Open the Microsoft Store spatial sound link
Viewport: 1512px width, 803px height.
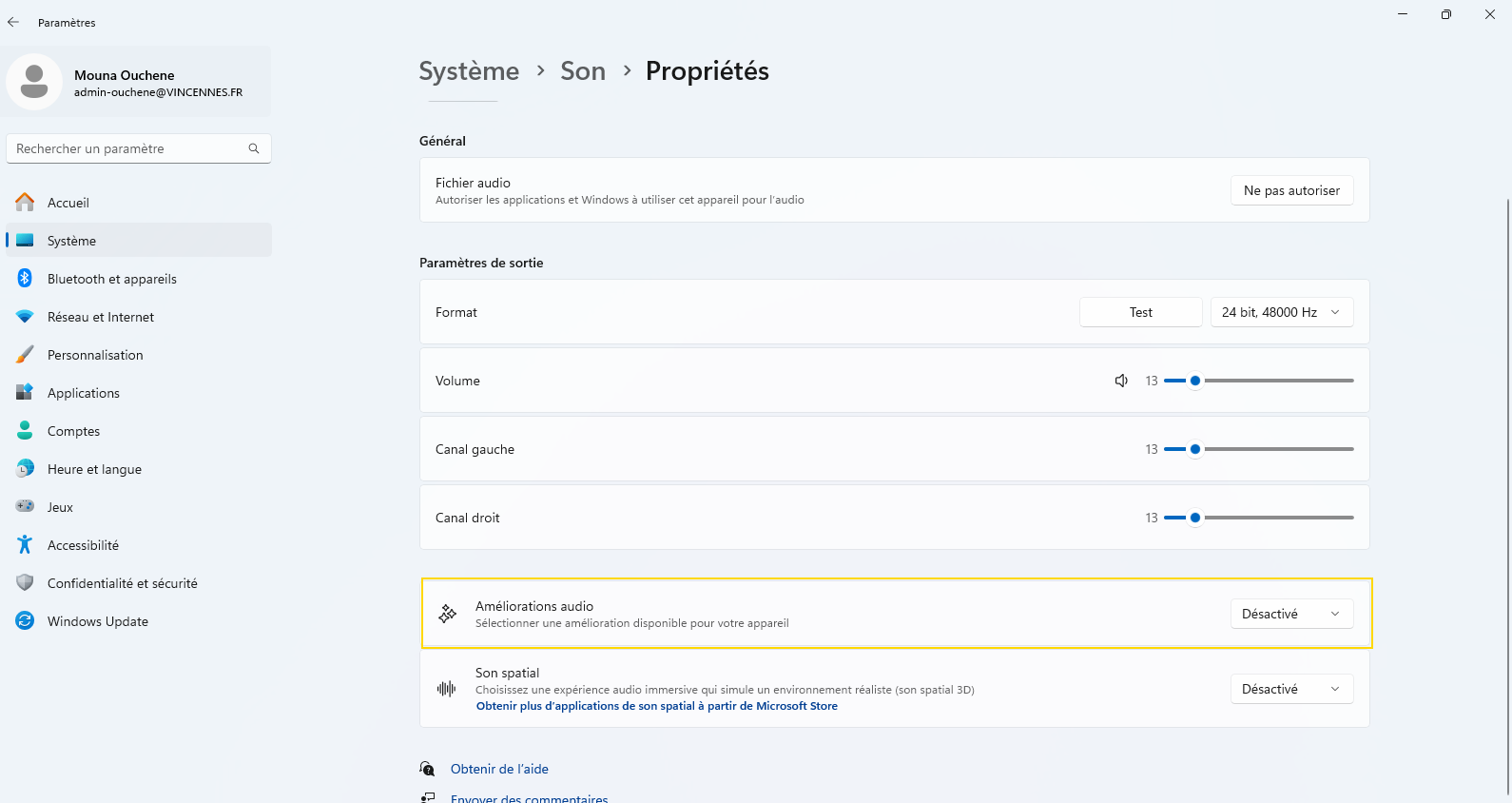[x=657, y=706]
